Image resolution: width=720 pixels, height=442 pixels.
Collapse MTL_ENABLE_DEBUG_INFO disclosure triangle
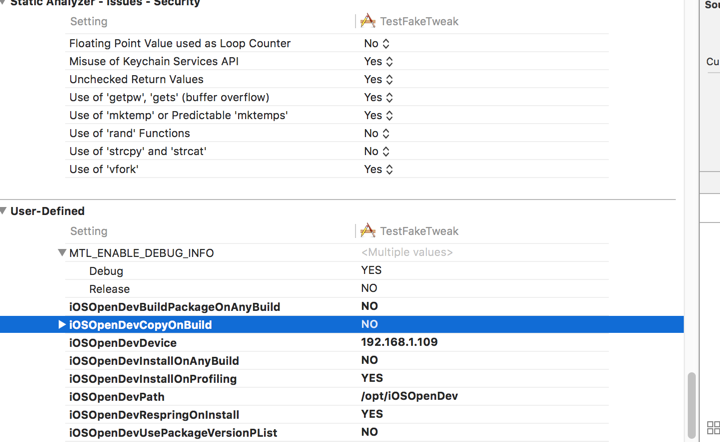pyautogui.click(x=63, y=253)
